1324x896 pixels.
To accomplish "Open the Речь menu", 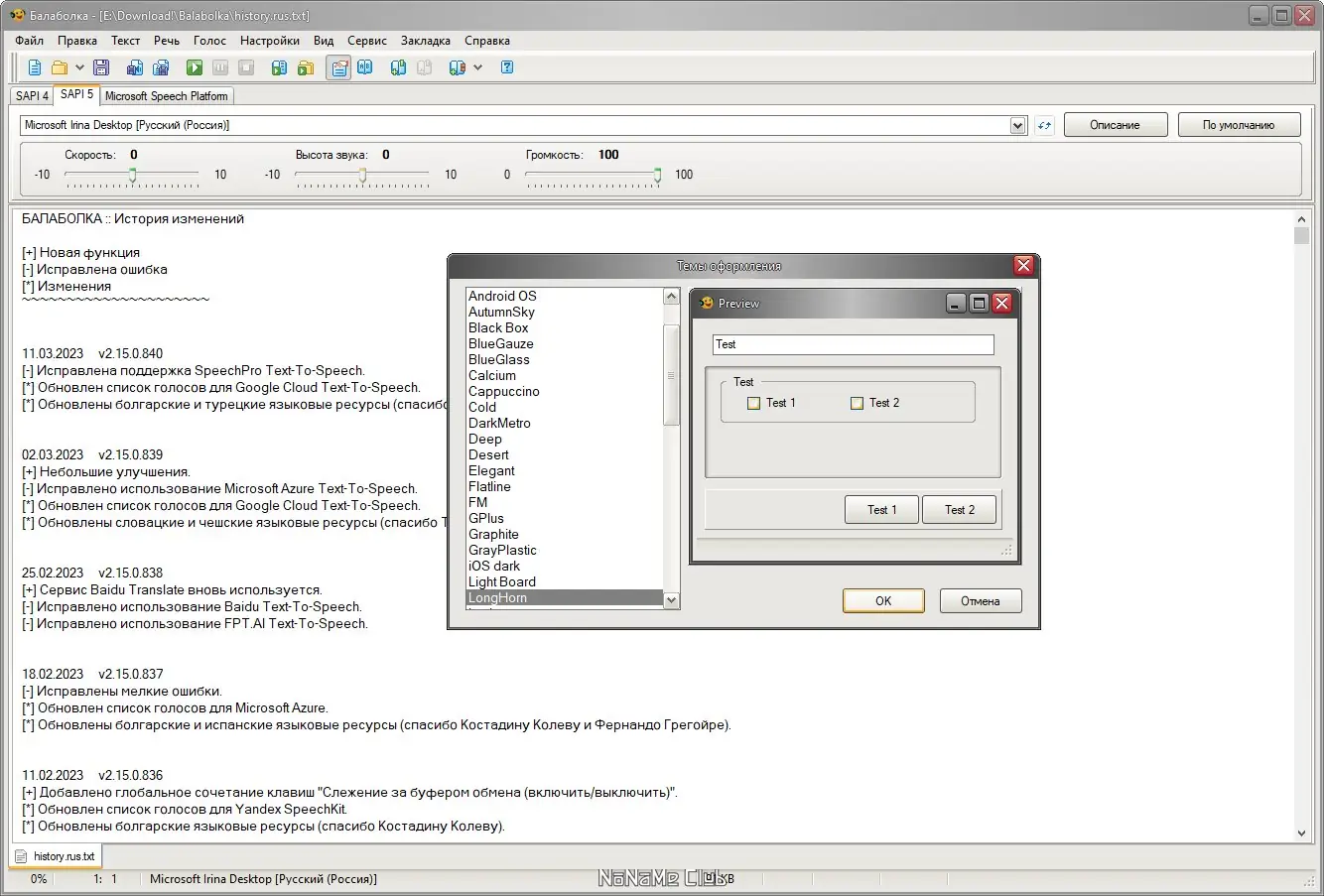I will pos(167,41).
